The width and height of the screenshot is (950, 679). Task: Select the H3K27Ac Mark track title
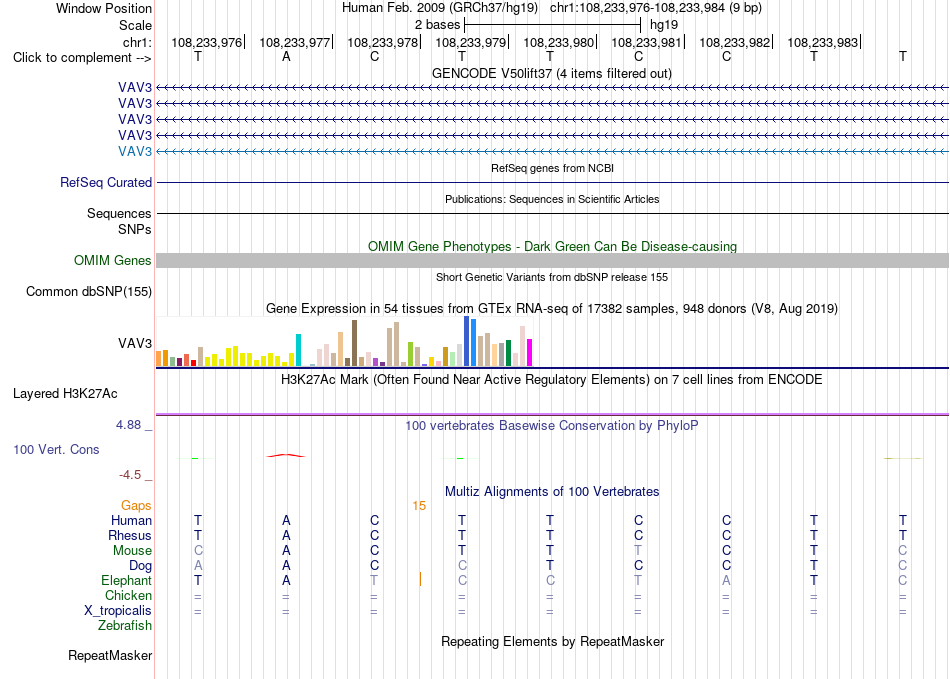[552, 380]
